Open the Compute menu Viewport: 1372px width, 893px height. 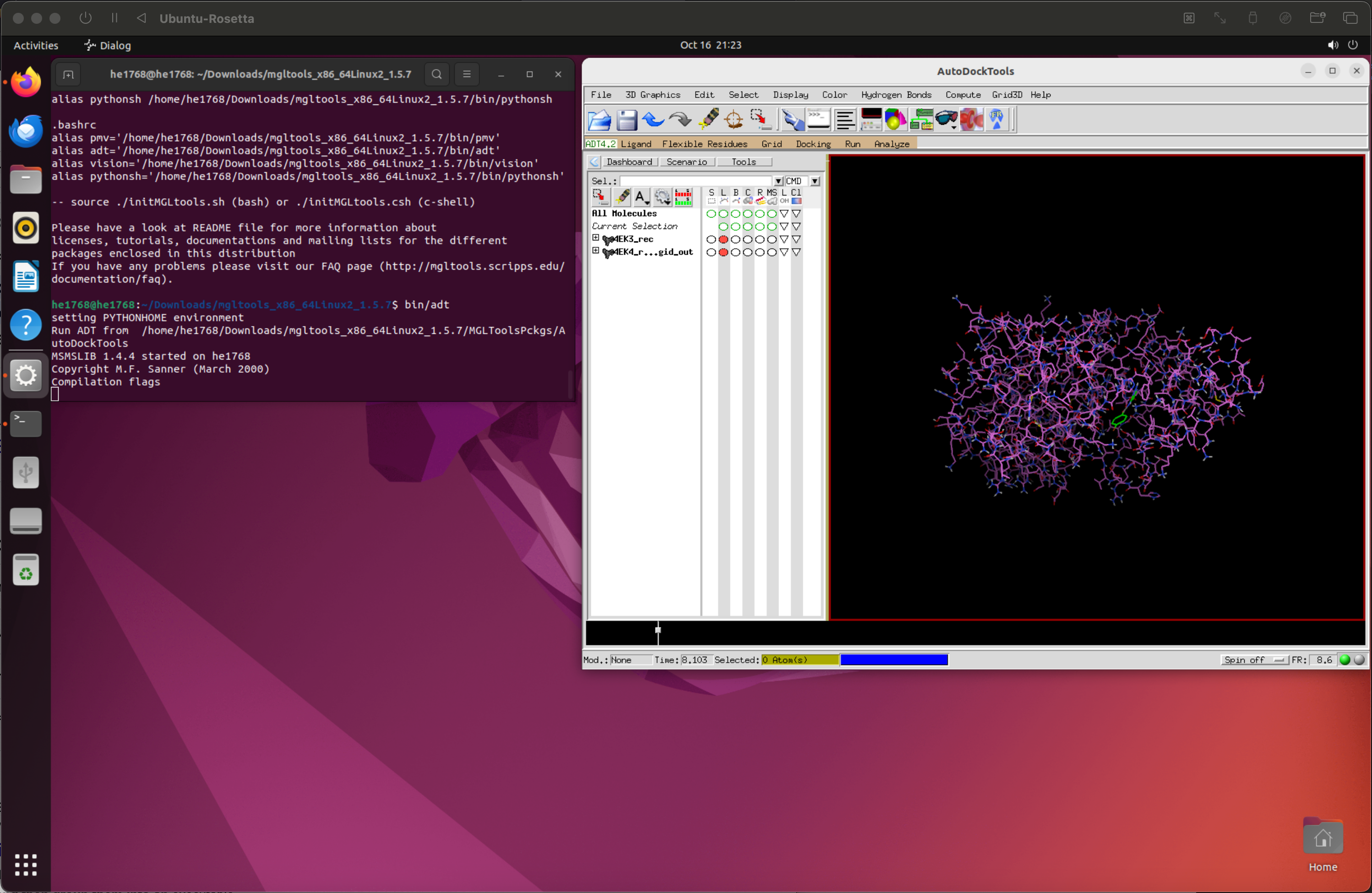963,94
